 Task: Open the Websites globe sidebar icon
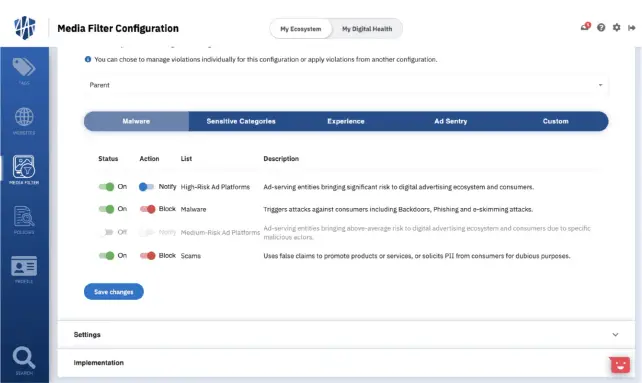[x=24, y=120]
